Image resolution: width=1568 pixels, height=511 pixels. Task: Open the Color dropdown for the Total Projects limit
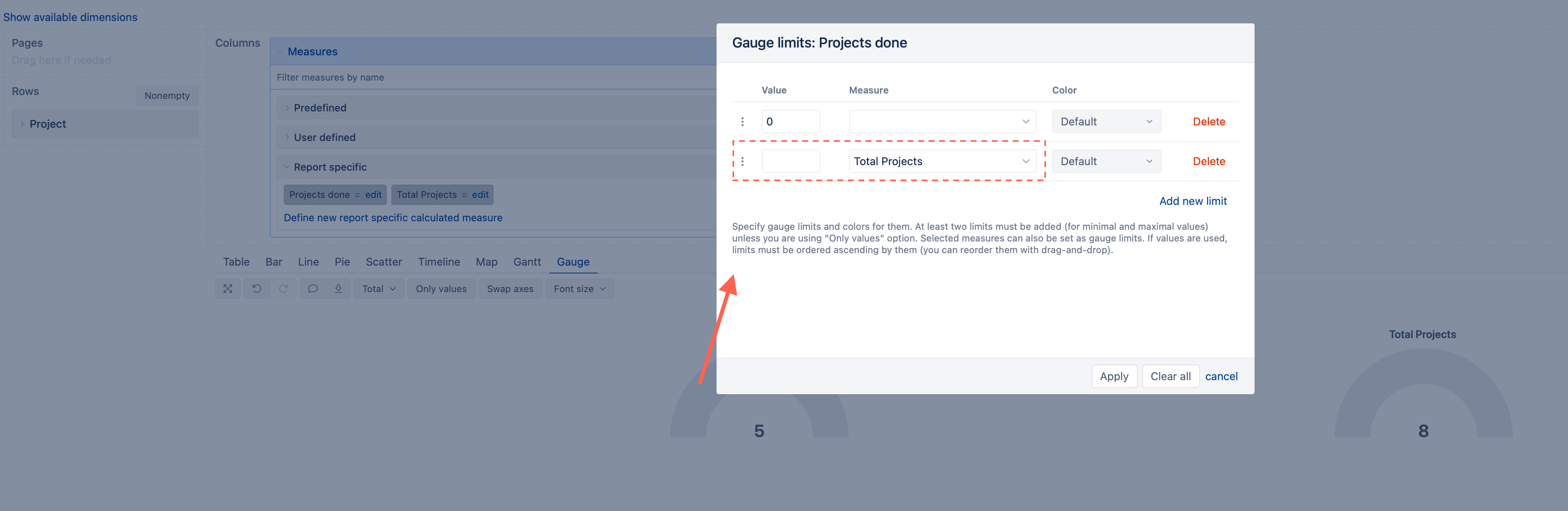(1106, 161)
